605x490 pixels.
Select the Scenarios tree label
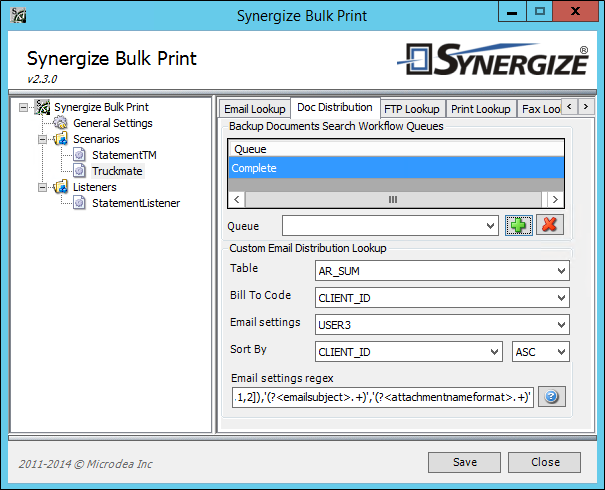96,139
